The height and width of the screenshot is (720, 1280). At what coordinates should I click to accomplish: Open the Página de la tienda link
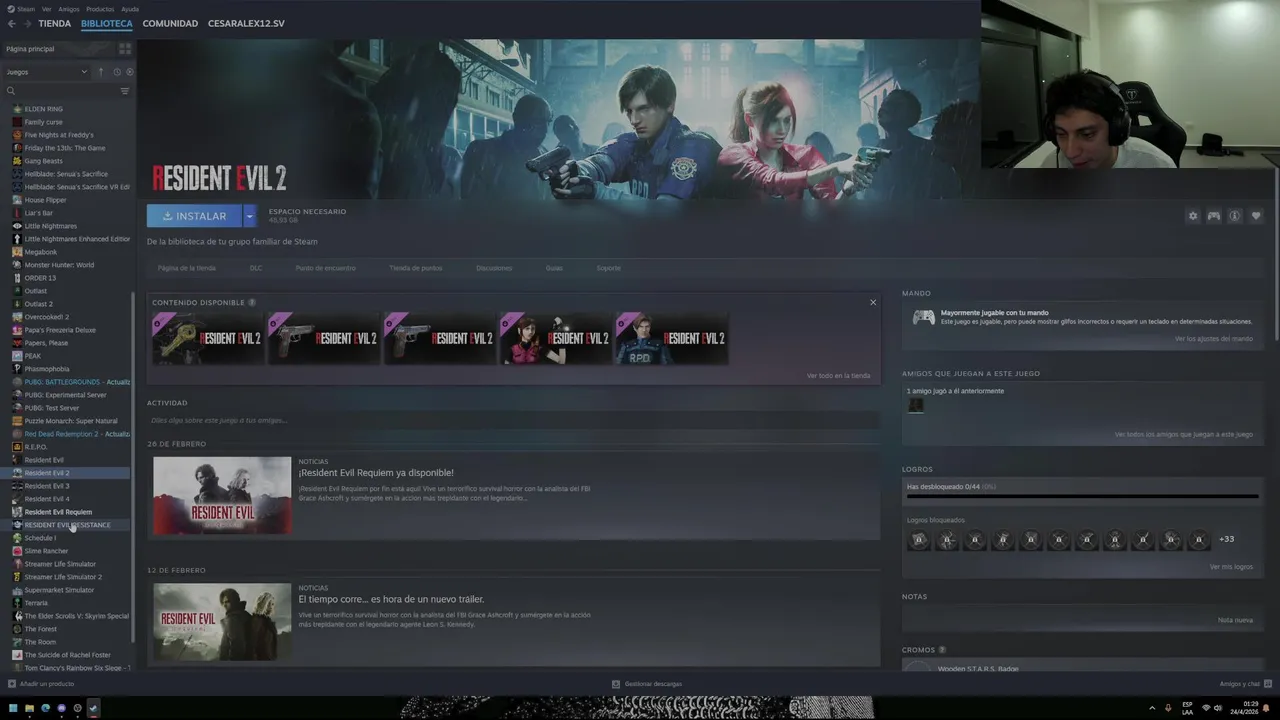click(x=187, y=268)
